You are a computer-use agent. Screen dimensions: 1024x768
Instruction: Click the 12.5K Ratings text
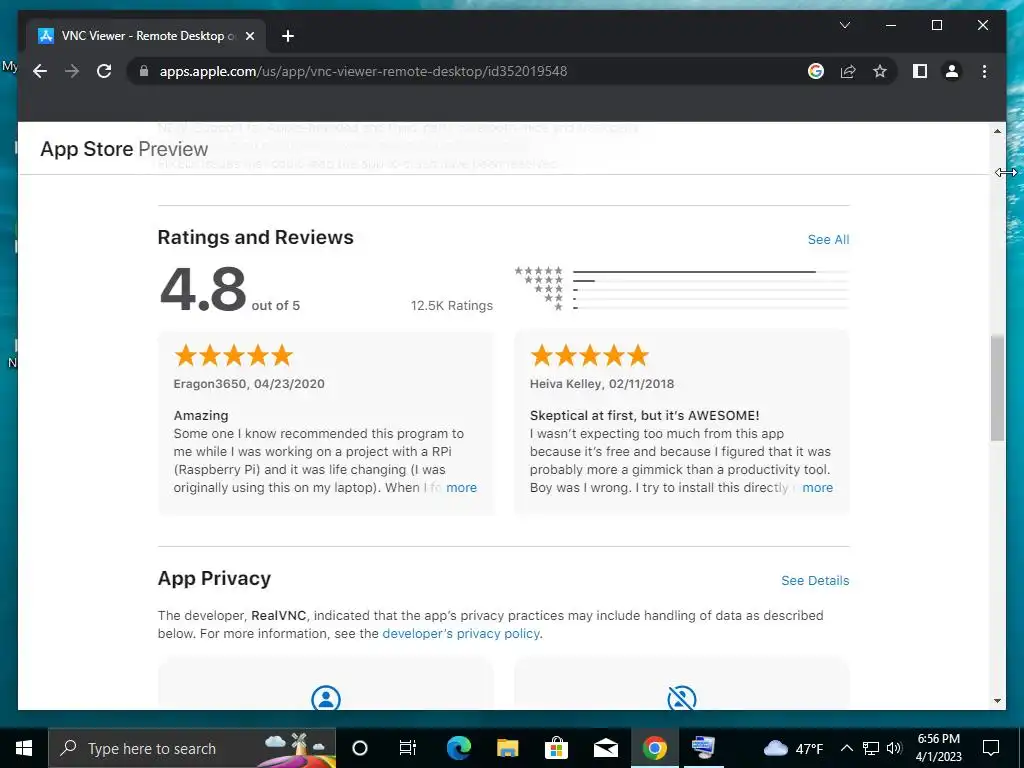[x=451, y=306]
